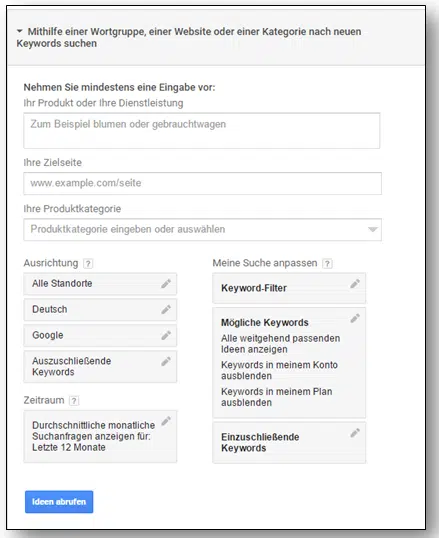Open the Letzte 12 Monate time range box

point(100,436)
